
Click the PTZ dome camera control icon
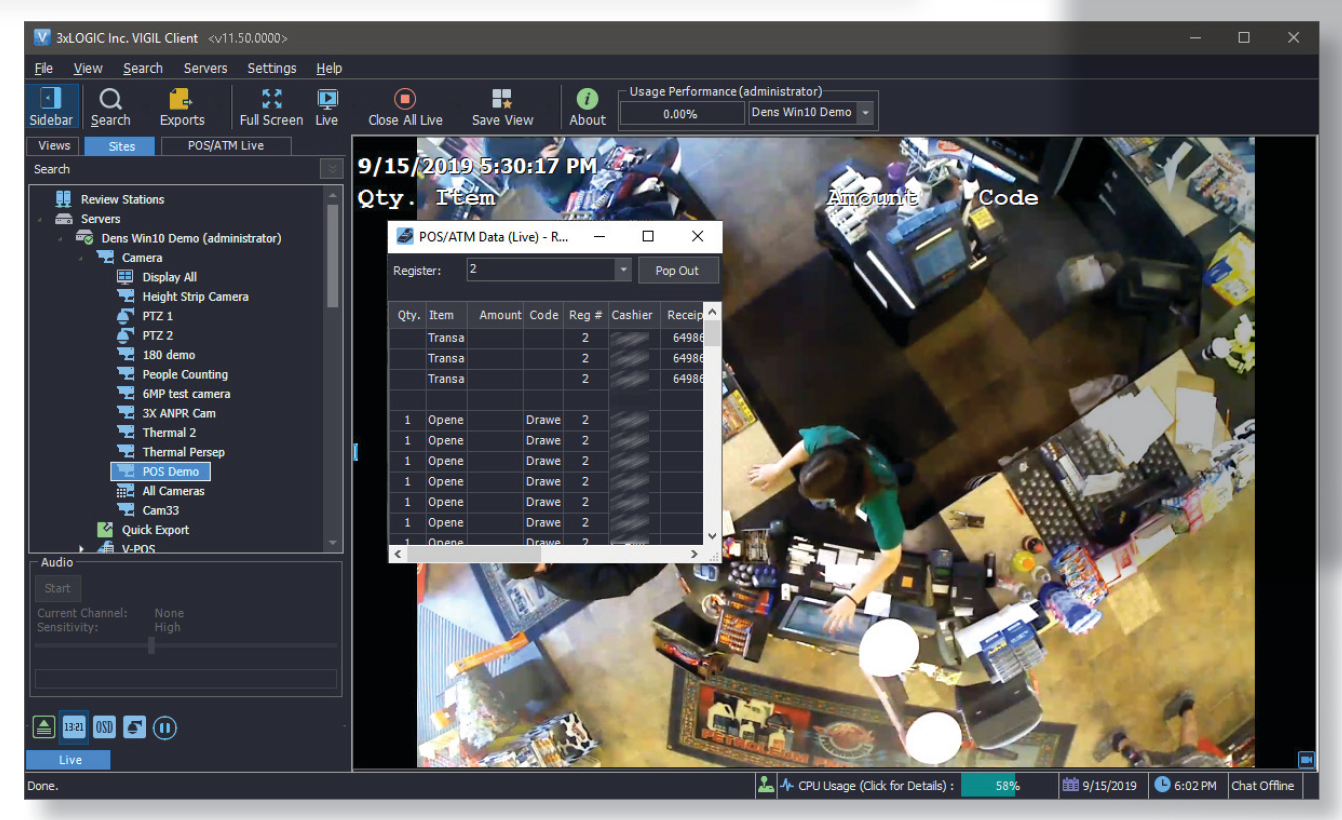click(x=135, y=728)
